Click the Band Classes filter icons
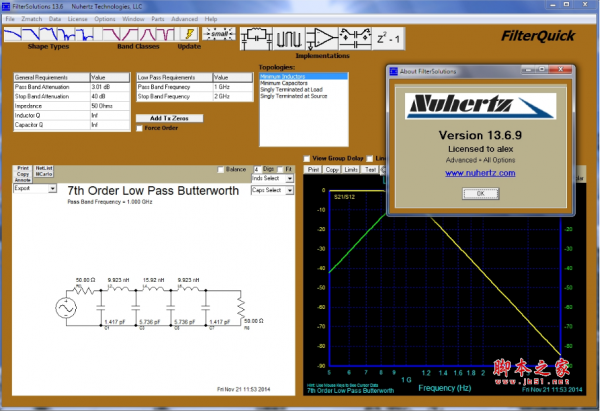600x412 pixels. click(131, 36)
